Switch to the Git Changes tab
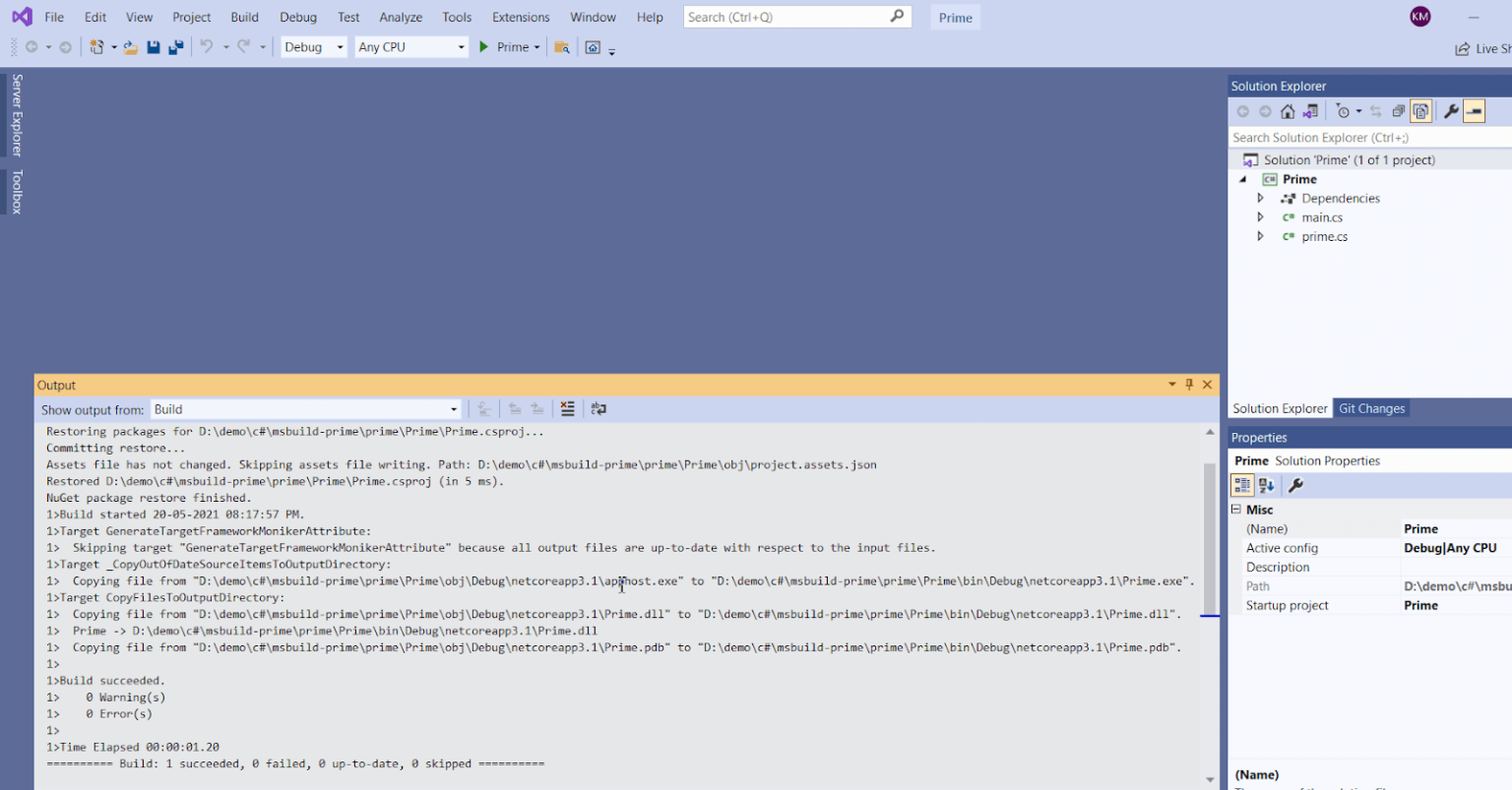Viewport: 1512px width, 790px height. pos(1371,408)
